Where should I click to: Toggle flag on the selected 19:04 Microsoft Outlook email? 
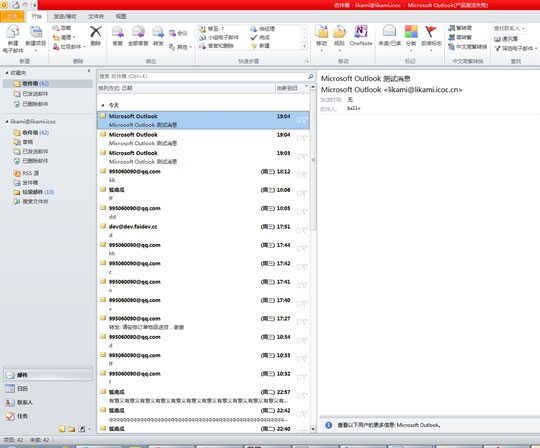[304, 120]
